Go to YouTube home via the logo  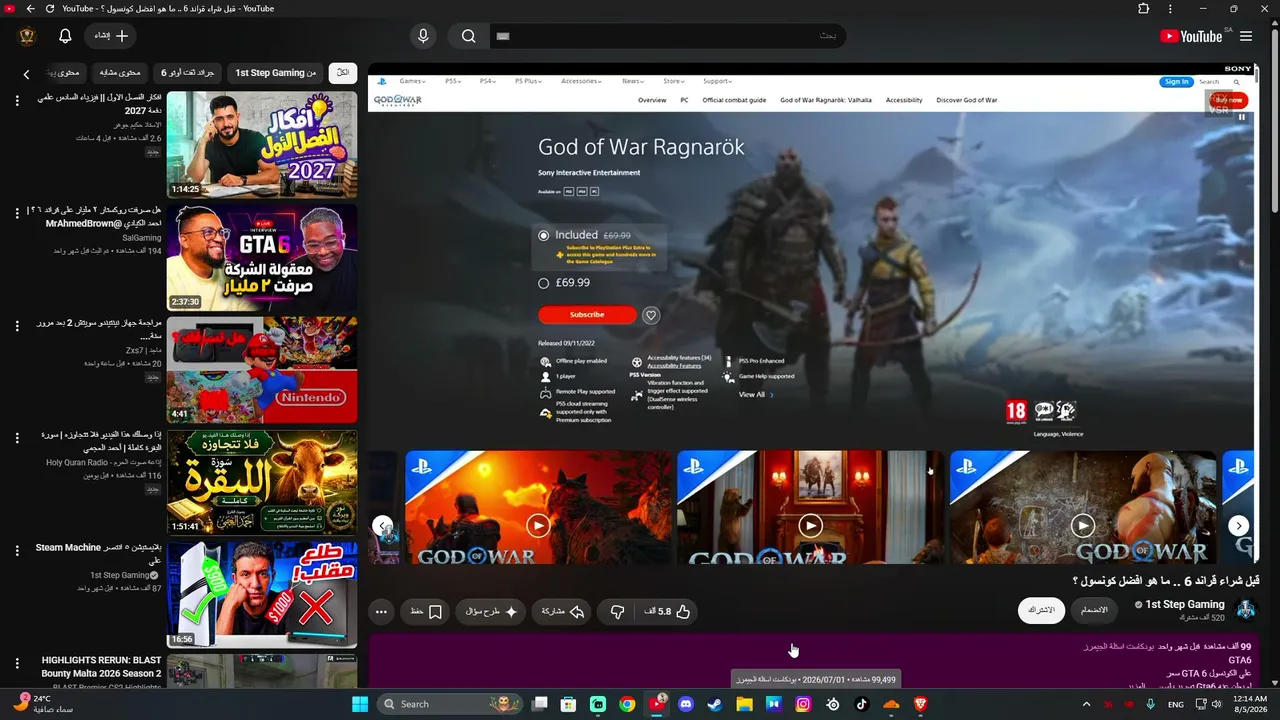pyautogui.click(x=1191, y=36)
